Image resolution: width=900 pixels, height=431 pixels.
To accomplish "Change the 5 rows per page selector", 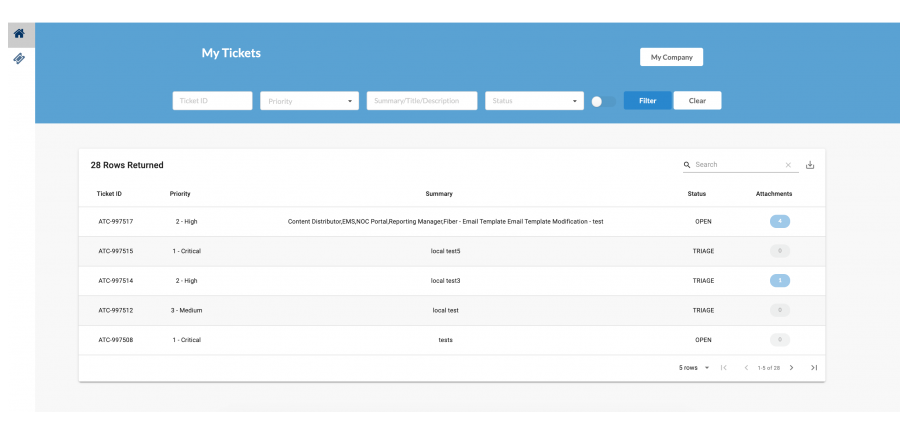I will 694,368.
